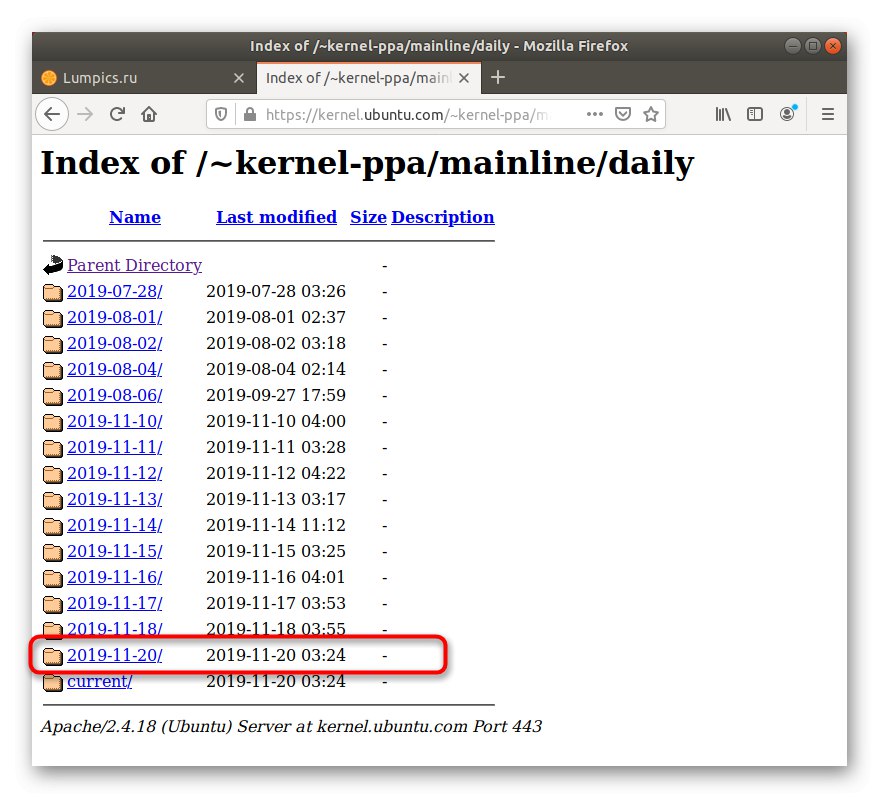Save page to Pocket
The height and width of the screenshot is (798, 879).
(x=623, y=114)
